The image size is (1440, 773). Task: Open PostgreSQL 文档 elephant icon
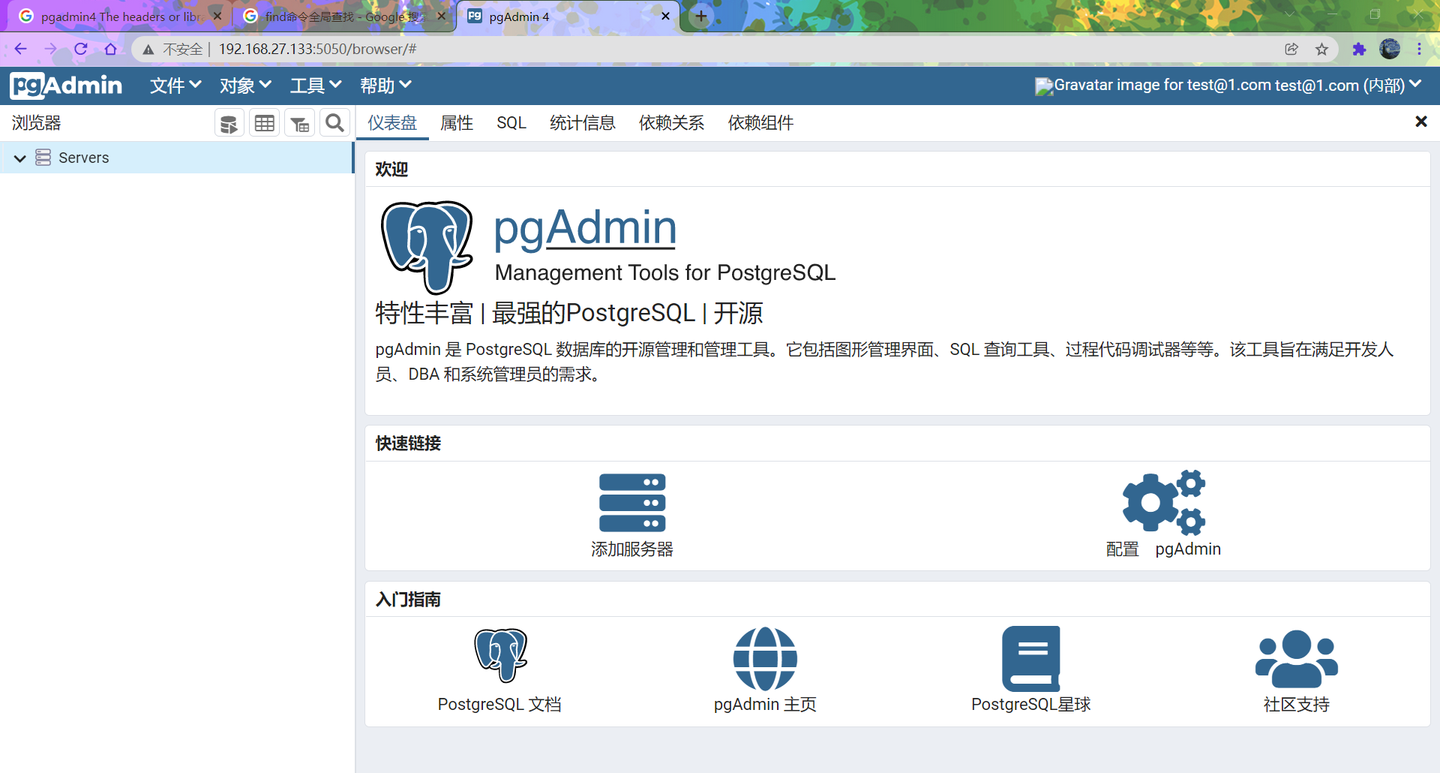500,656
